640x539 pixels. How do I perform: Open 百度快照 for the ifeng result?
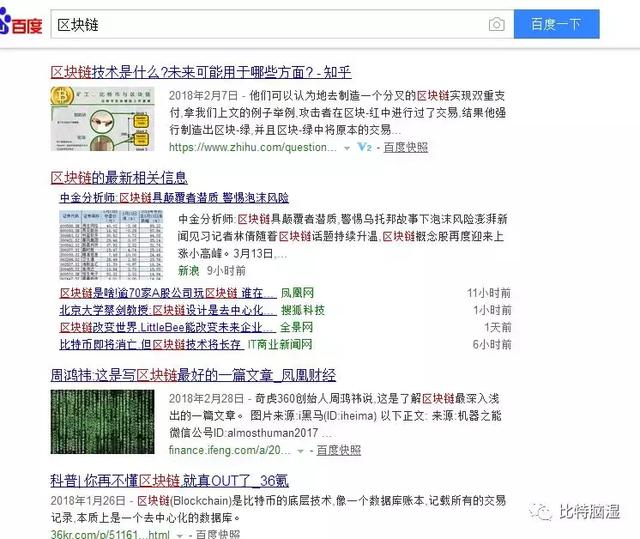[339, 450]
